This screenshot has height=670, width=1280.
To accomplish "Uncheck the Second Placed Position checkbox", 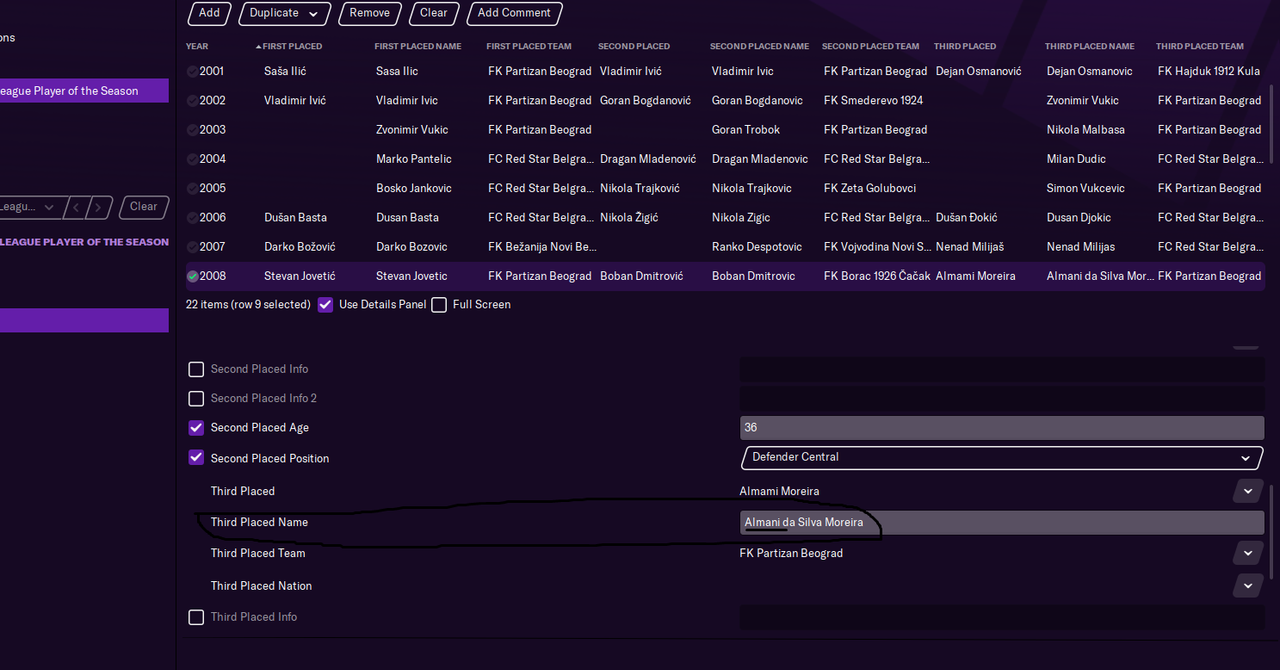I will click(196, 458).
